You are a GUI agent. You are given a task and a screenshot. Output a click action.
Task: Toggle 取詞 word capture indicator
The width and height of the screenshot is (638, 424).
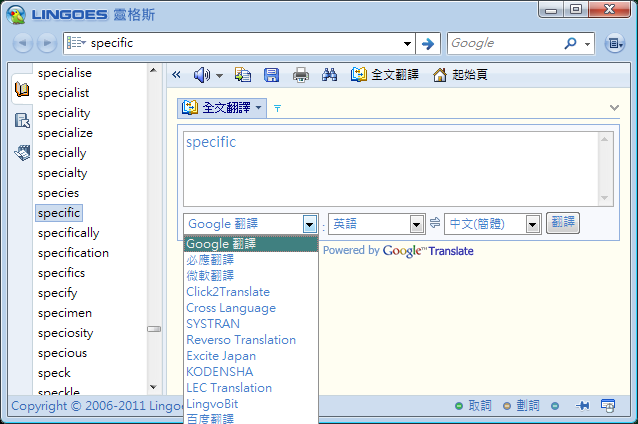[x=473, y=406]
